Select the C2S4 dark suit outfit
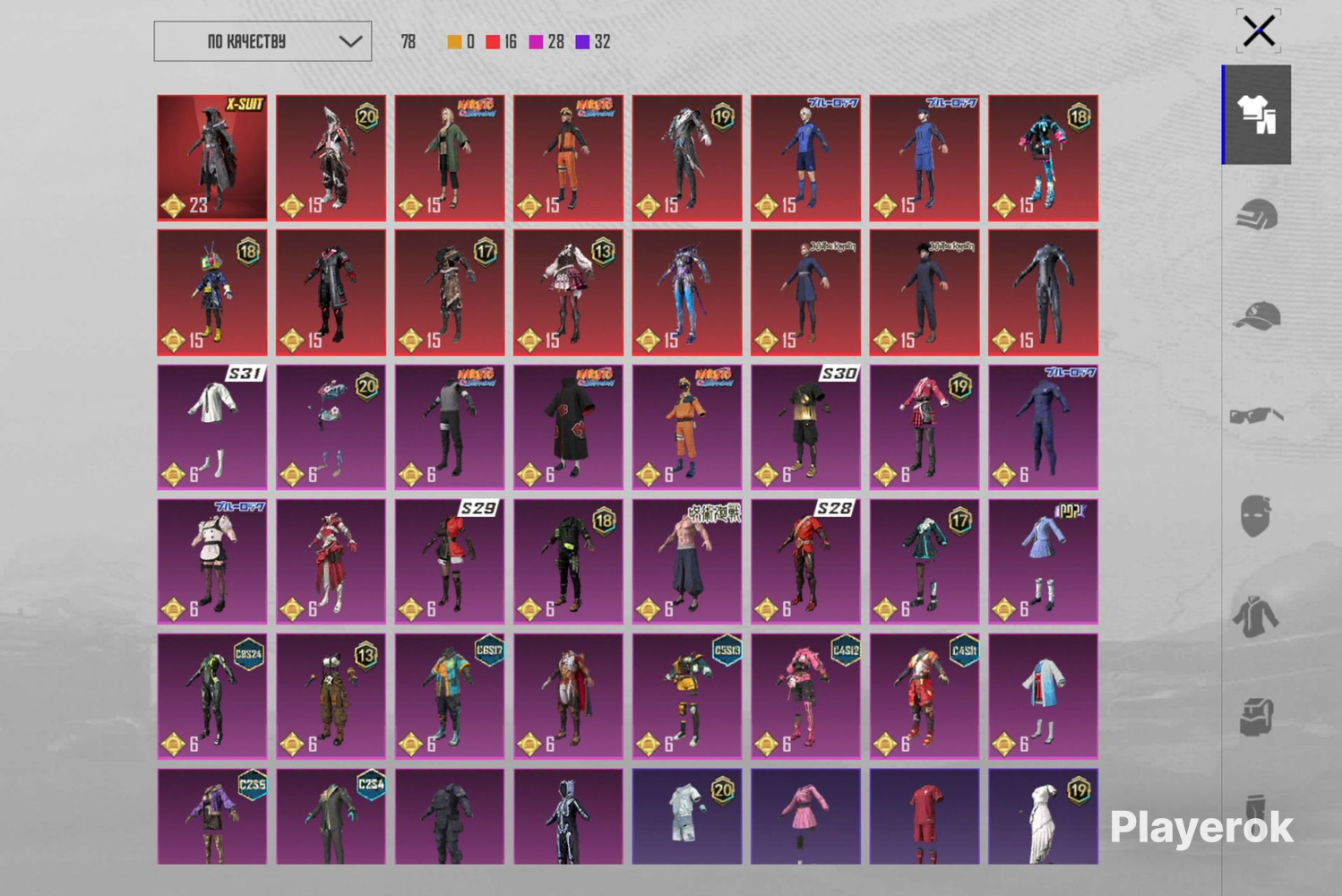The width and height of the screenshot is (1342, 896). (331, 816)
